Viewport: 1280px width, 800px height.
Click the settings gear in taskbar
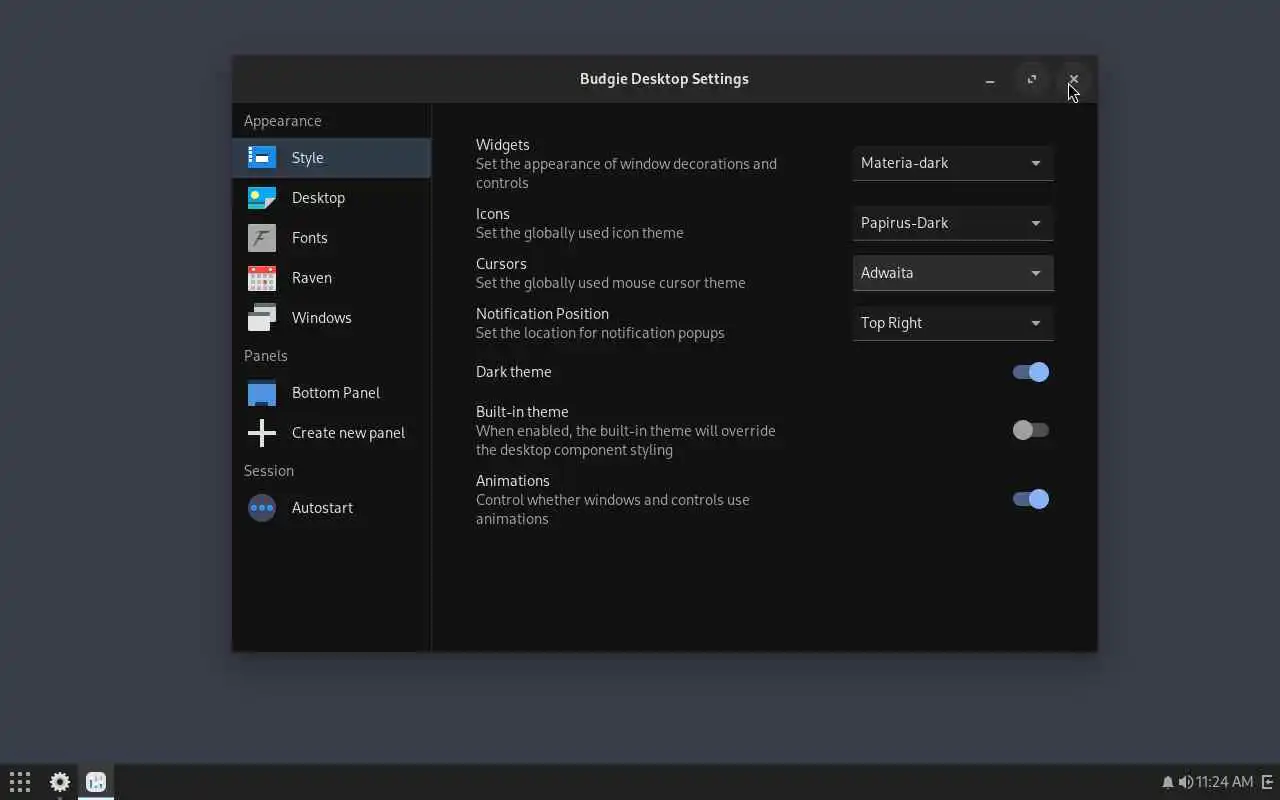click(x=60, y=782)
